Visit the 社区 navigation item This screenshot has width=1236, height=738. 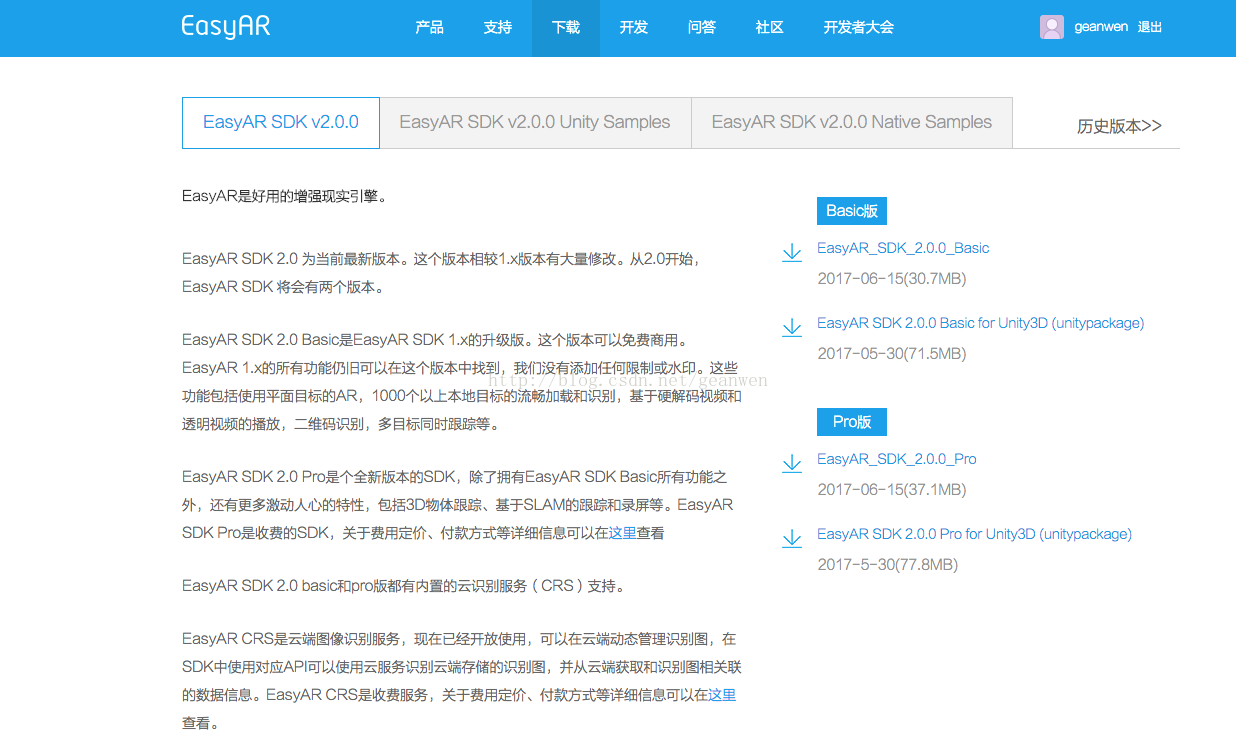769,27
